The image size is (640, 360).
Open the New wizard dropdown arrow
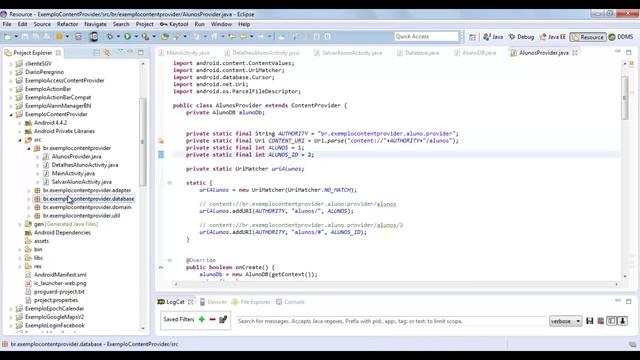(x=16, y=37)
